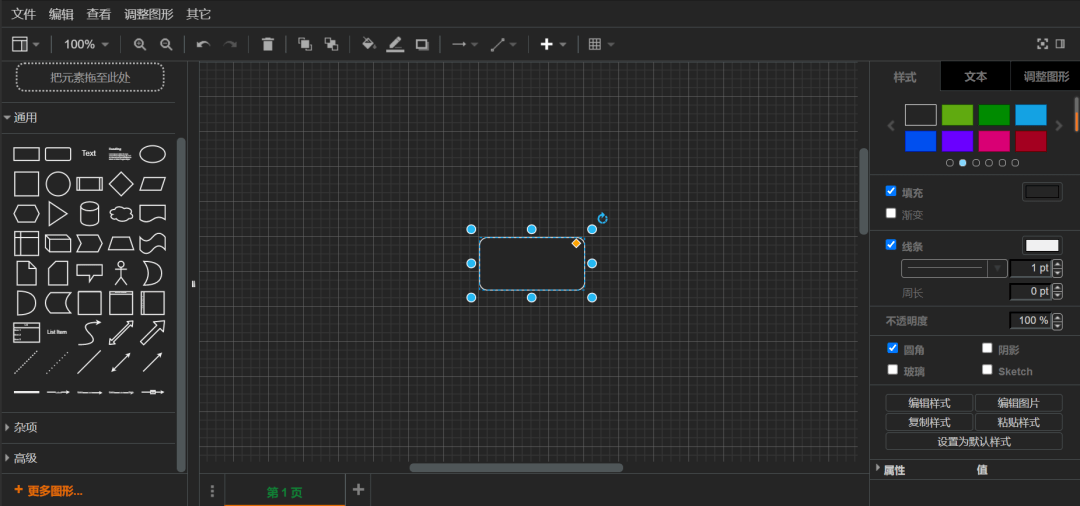
Task: Click 设置为默认样式 button
Action: click(x=974, y=441)
